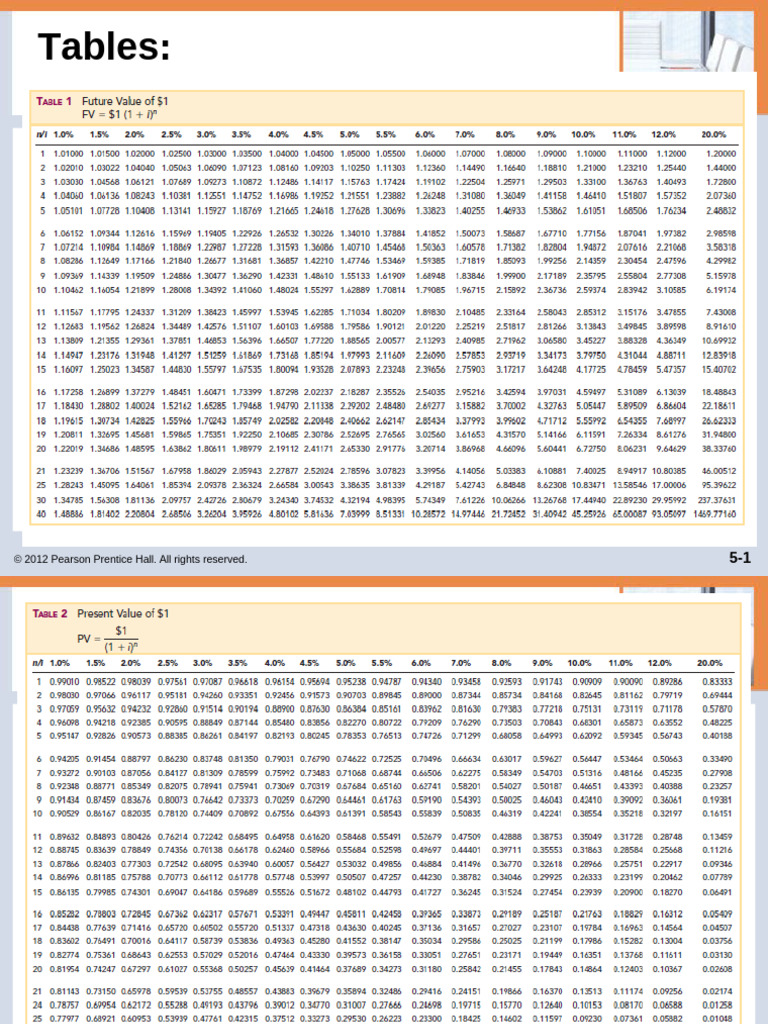Click cell value "21.72452" in Table 1
Image resolution: width=768 pixels, height=1024 pixels.
[510, 514]
